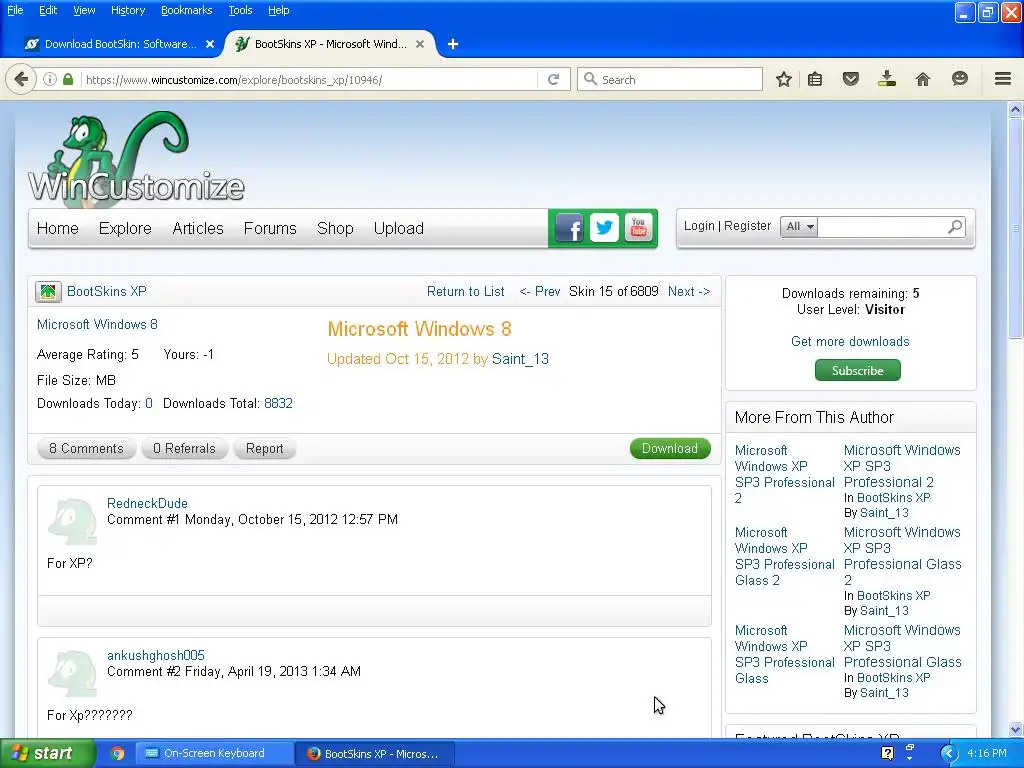
Task: Open the History menu
Action: pos(127,10)
